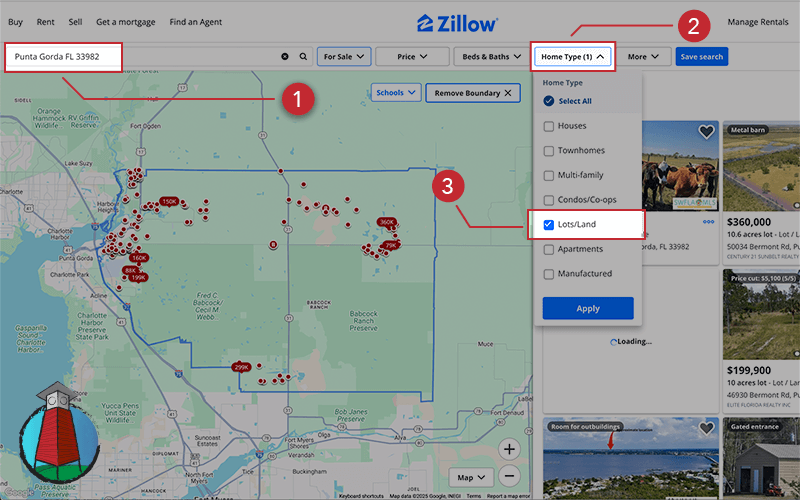The width and height of the screenshot is (800, 500).
Task: Open the Room for outbuildings listing photo
Action: (x=631, y=459)
